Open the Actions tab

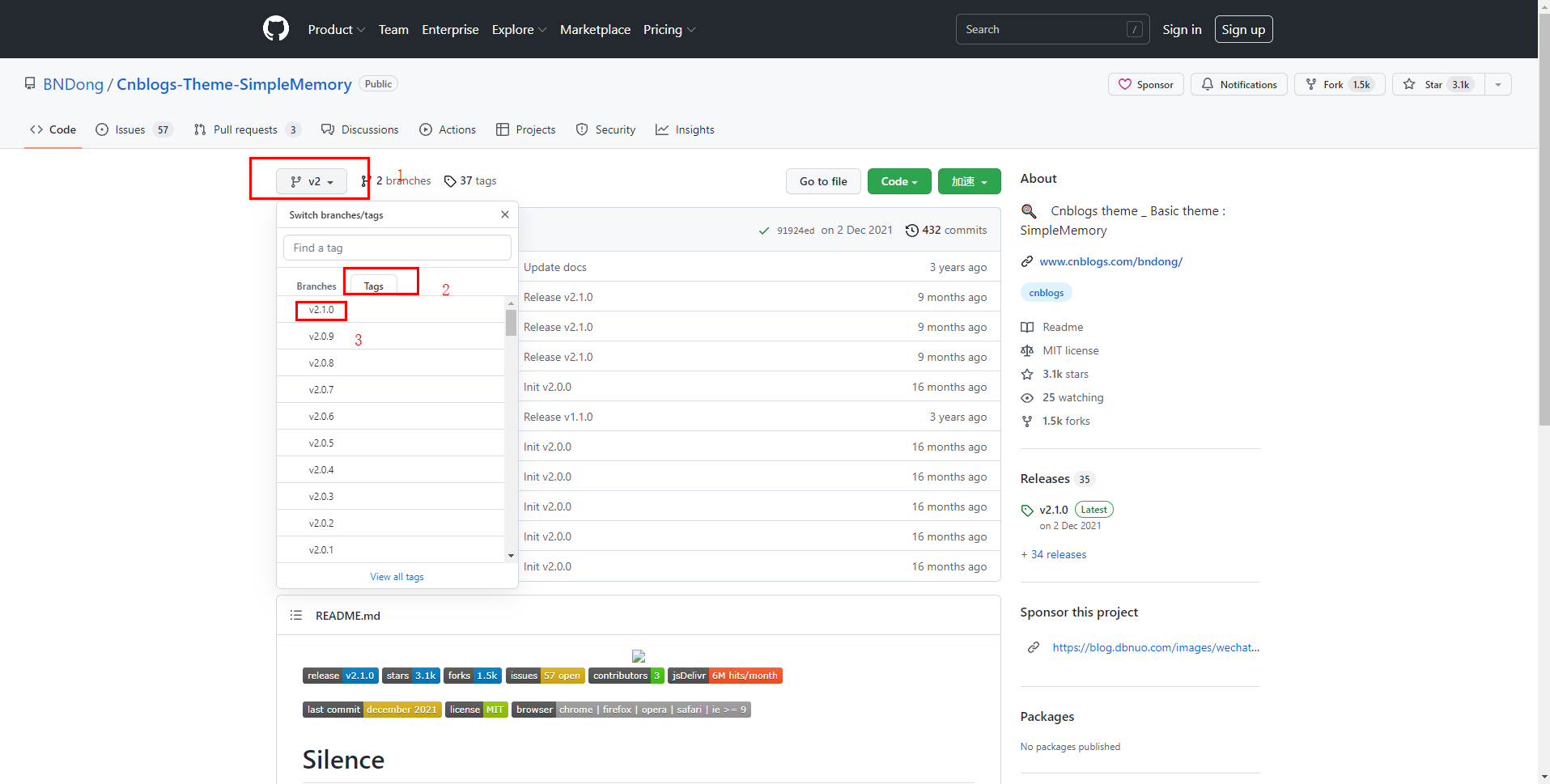point(448,129)
